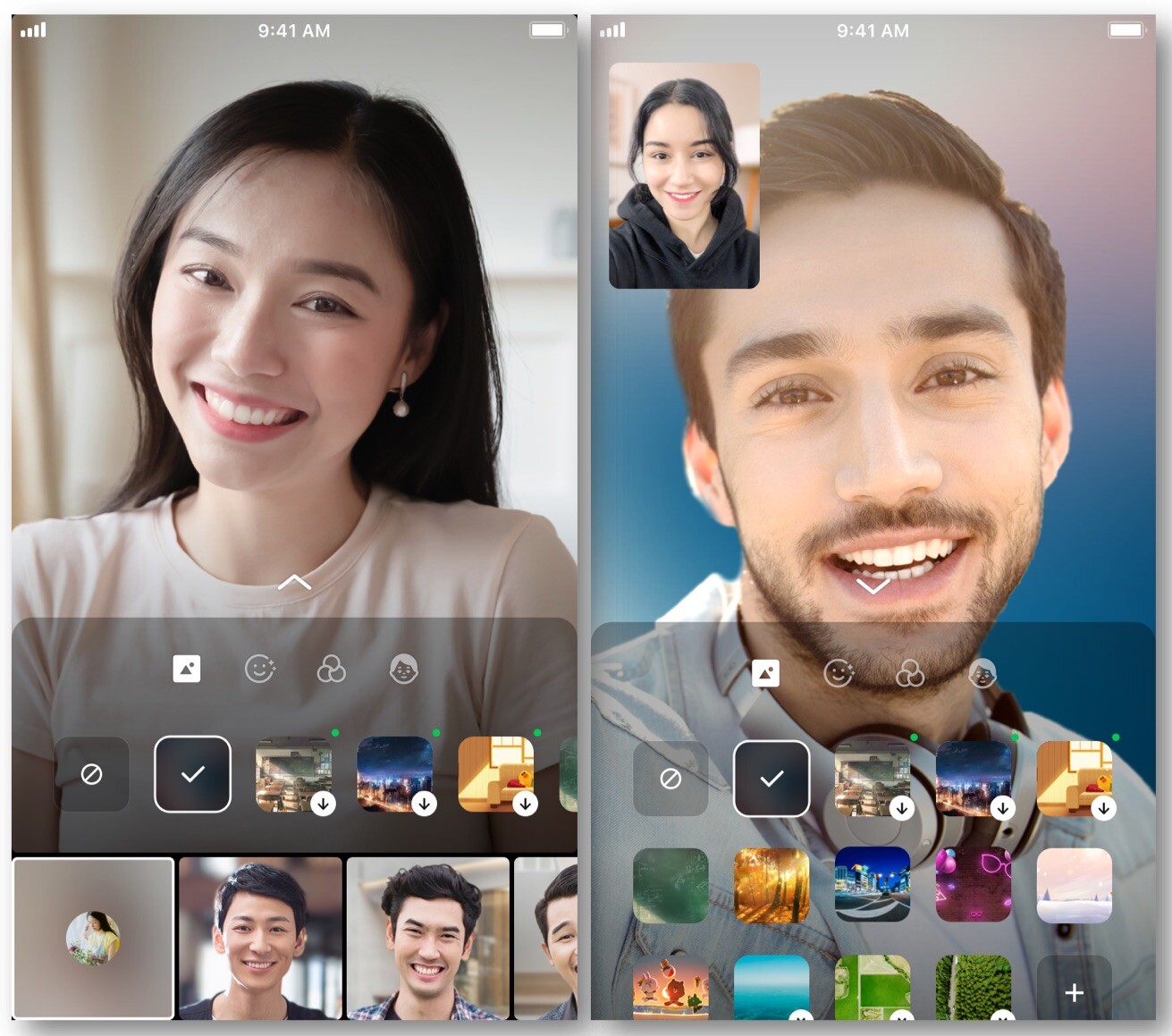
Task: Select background image tab on left phone
Action: pos(186,669)
